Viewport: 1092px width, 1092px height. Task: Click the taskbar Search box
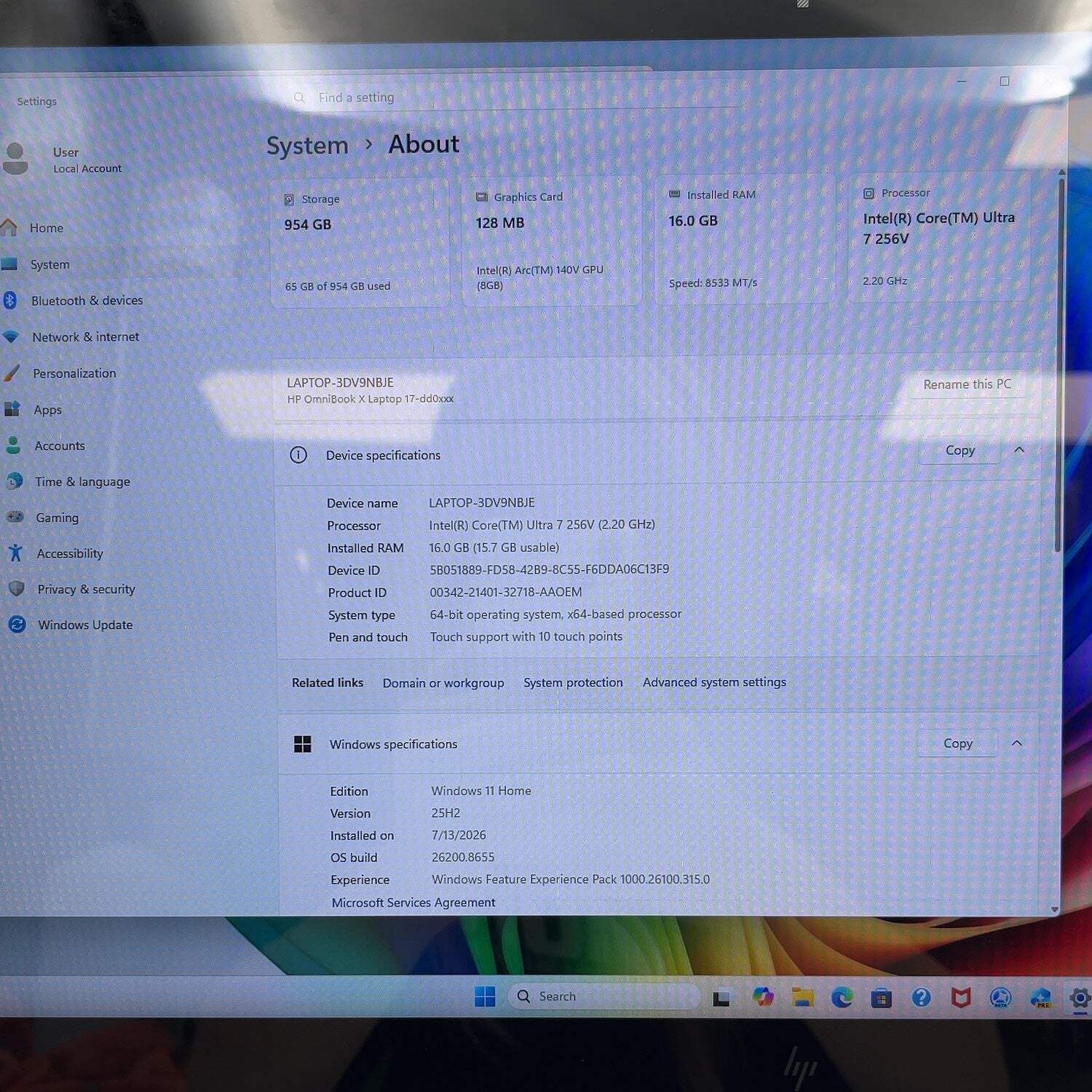[604, 996]
